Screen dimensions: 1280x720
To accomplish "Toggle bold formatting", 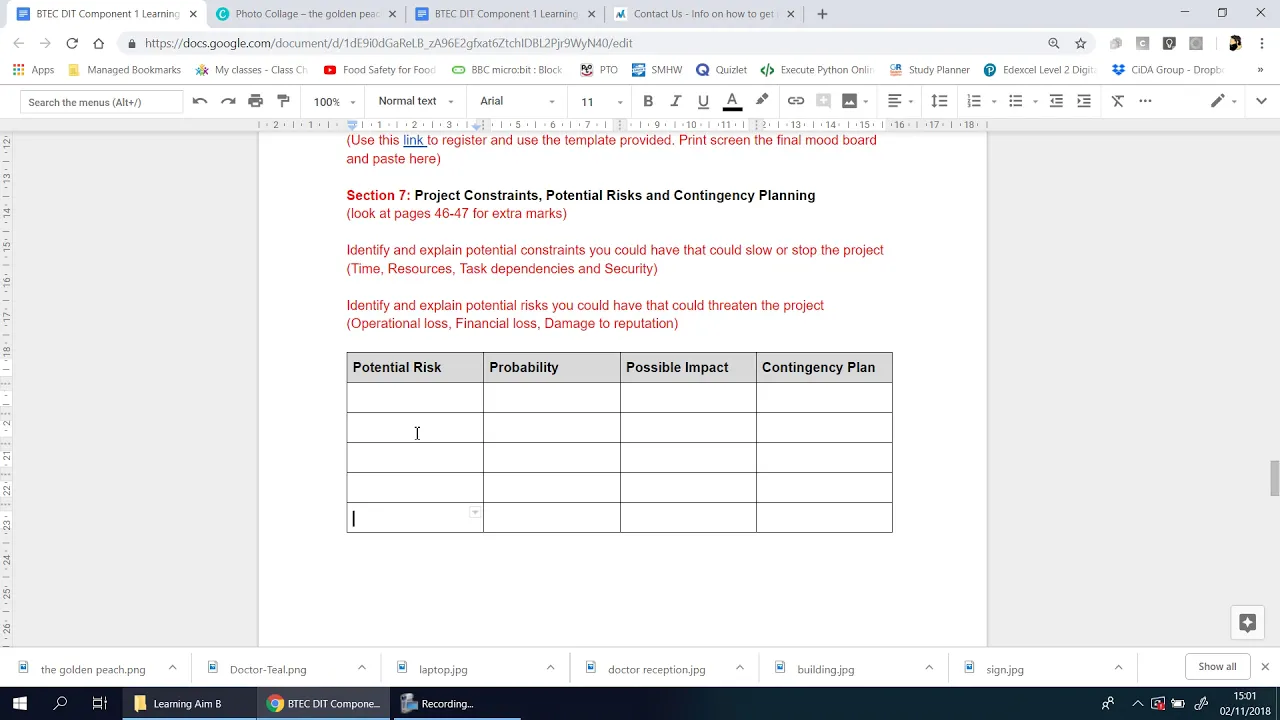I will coord(648,101).
